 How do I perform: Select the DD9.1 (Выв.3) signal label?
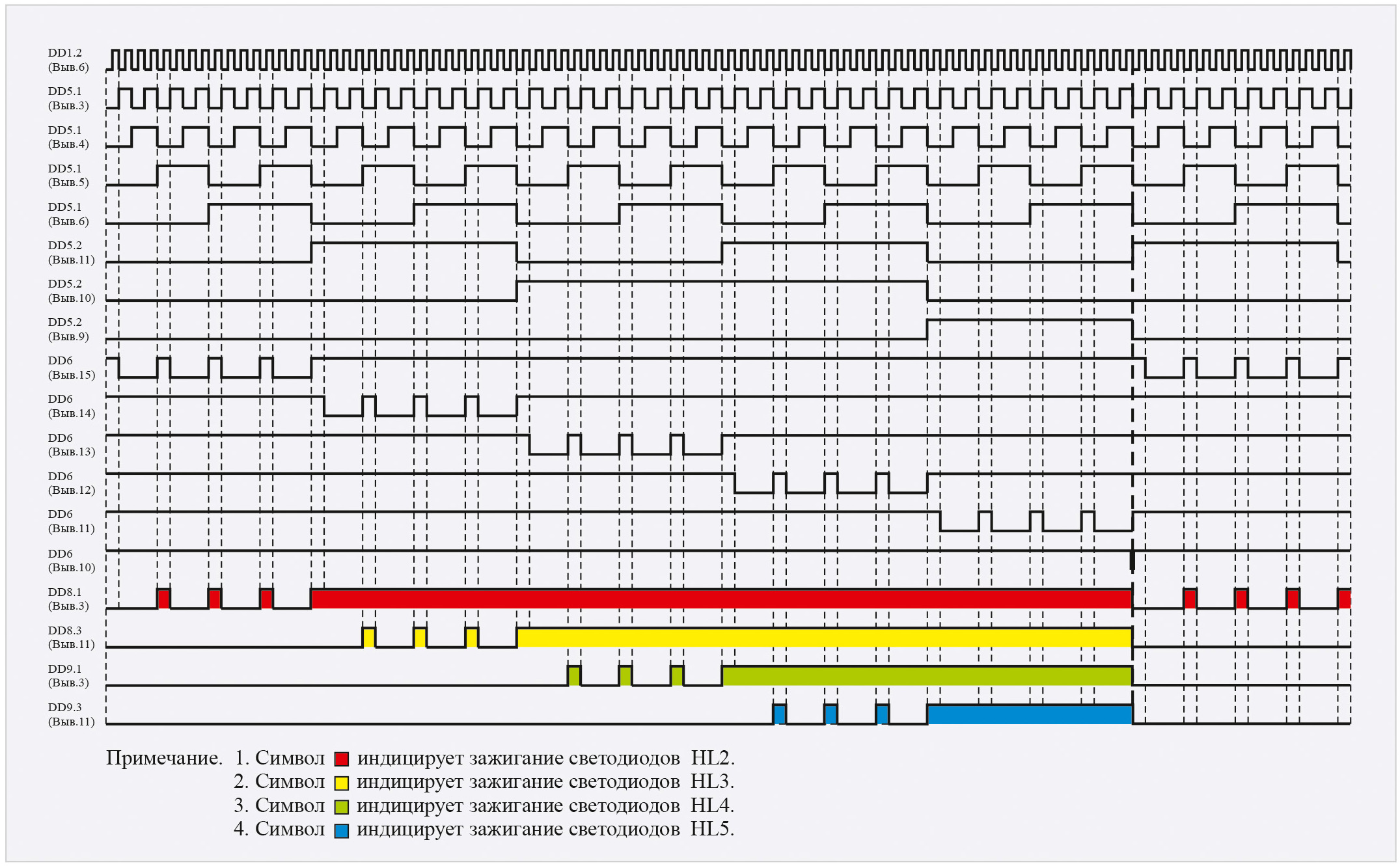(68, 675)
